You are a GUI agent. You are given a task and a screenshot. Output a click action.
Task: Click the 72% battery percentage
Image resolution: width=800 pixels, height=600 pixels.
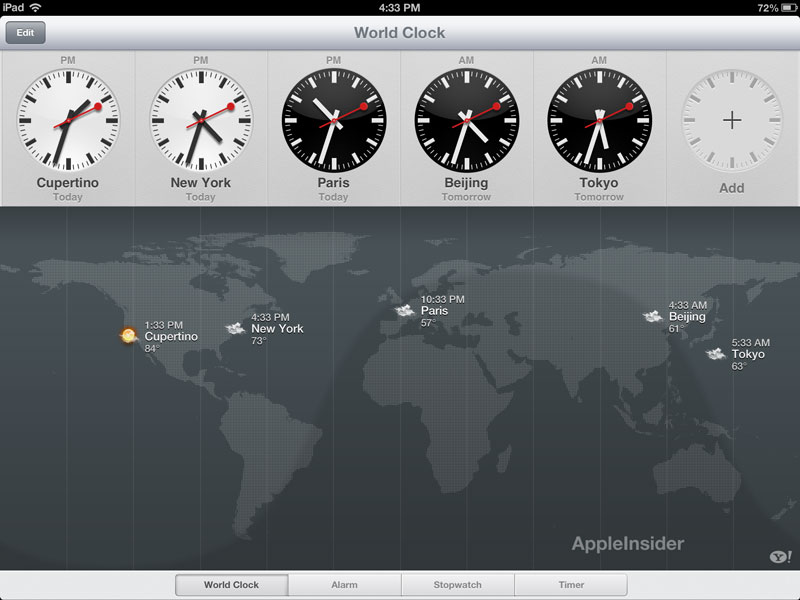(768, 8)
